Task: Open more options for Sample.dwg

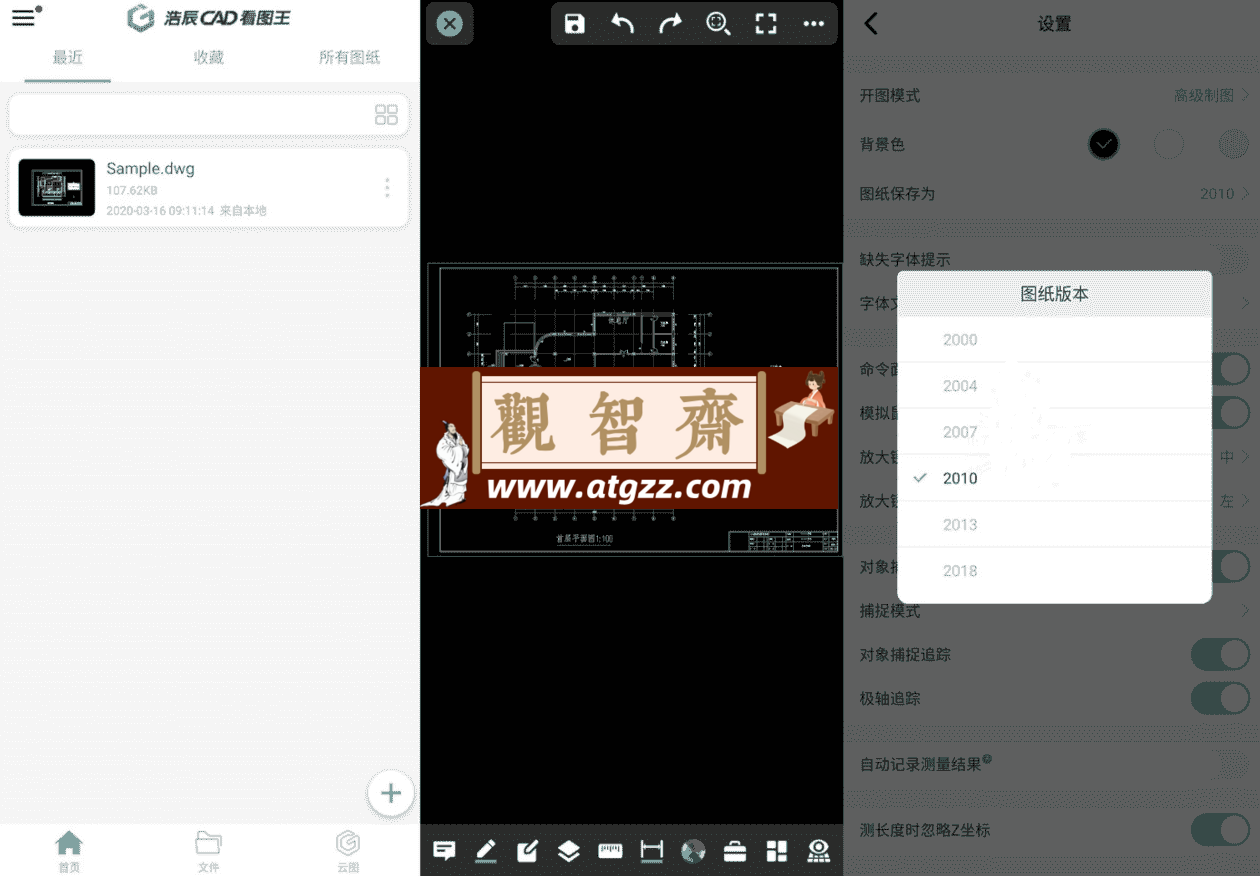Action: [387, 188]
